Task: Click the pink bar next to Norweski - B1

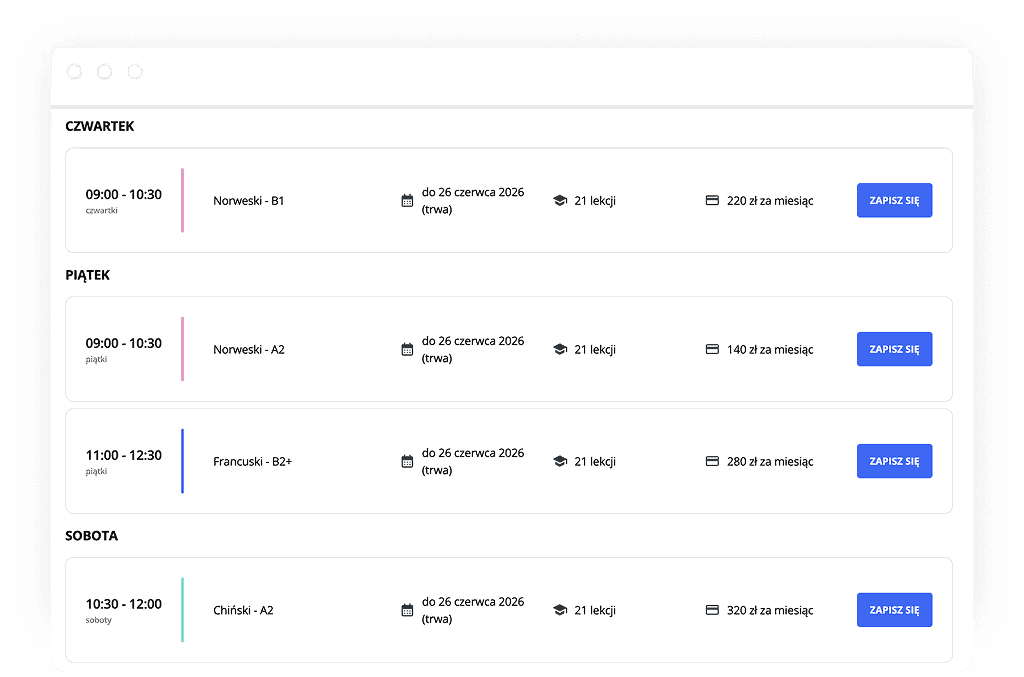Action: click(x=182, y=200)
